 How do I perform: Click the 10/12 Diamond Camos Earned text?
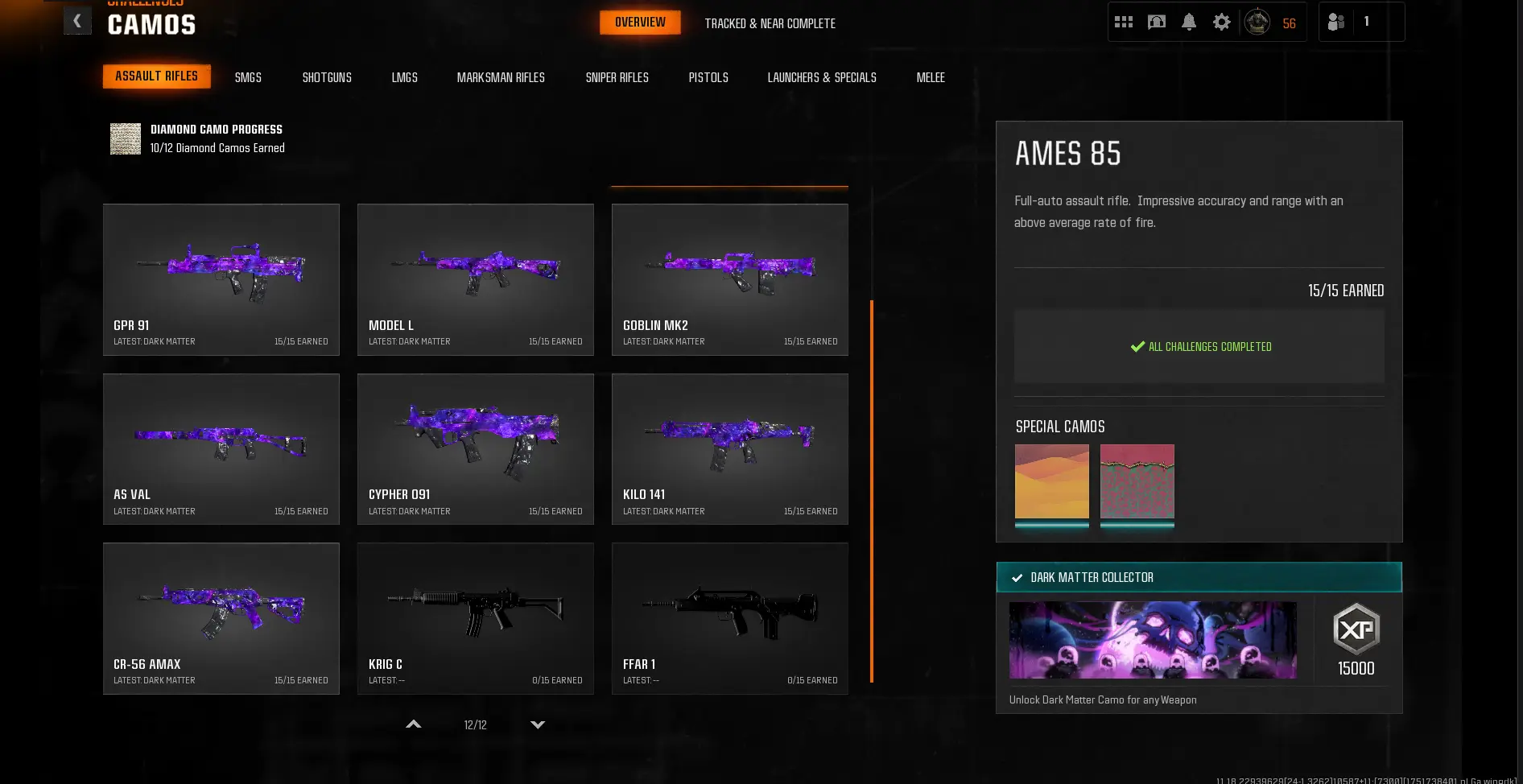point(217,148)
